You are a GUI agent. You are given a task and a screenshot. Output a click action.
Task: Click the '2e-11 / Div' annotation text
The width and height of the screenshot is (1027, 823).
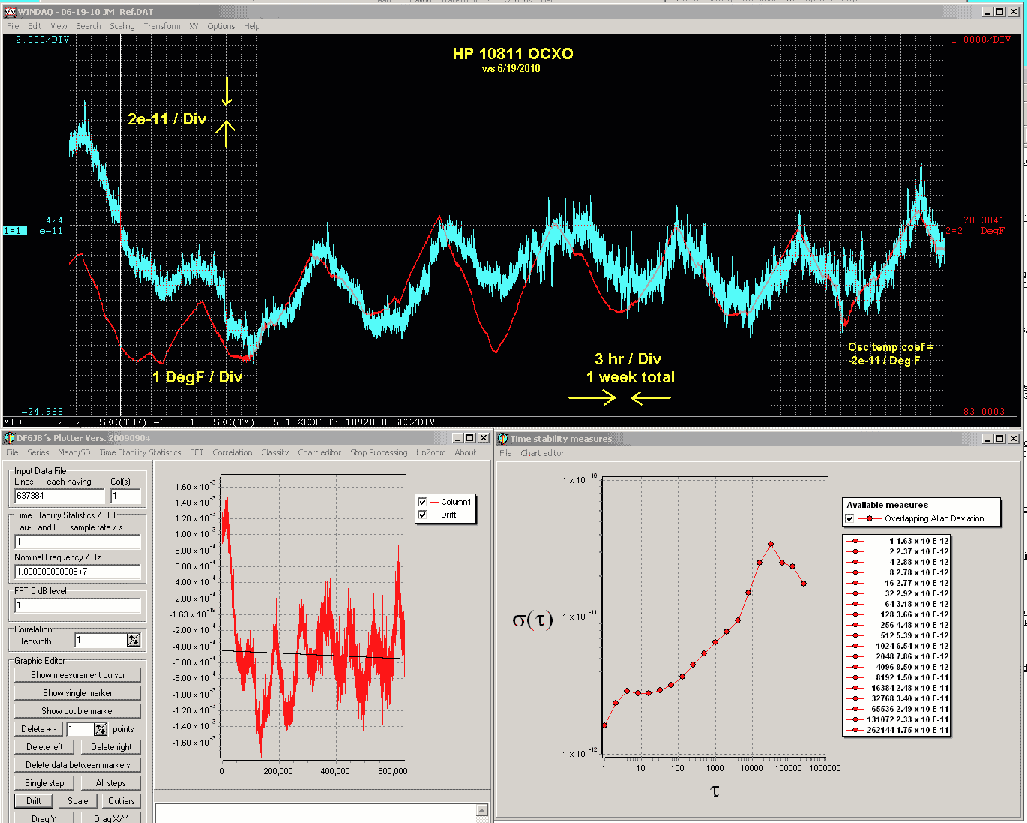coord(167,119)
